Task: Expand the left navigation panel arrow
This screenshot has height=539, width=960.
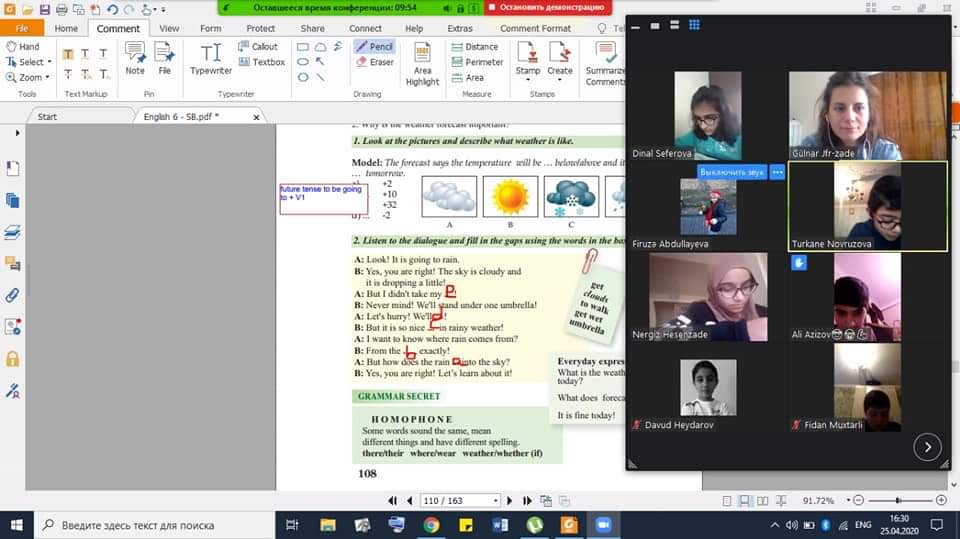Action: (x=17, y=132)
